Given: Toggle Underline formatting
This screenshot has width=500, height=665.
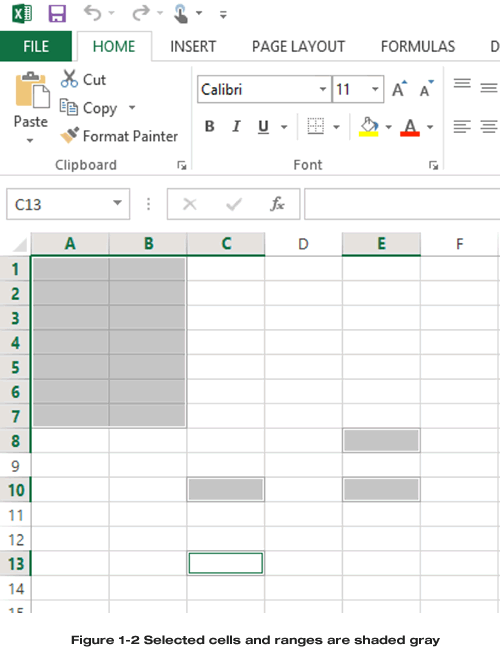Looking at the screenshot, I should coord(263,126).
